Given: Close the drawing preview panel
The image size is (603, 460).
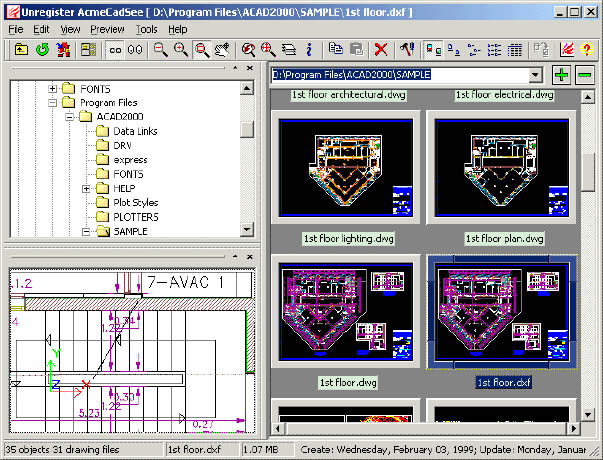Looking at the screenshot, I should tap(250, 257).
